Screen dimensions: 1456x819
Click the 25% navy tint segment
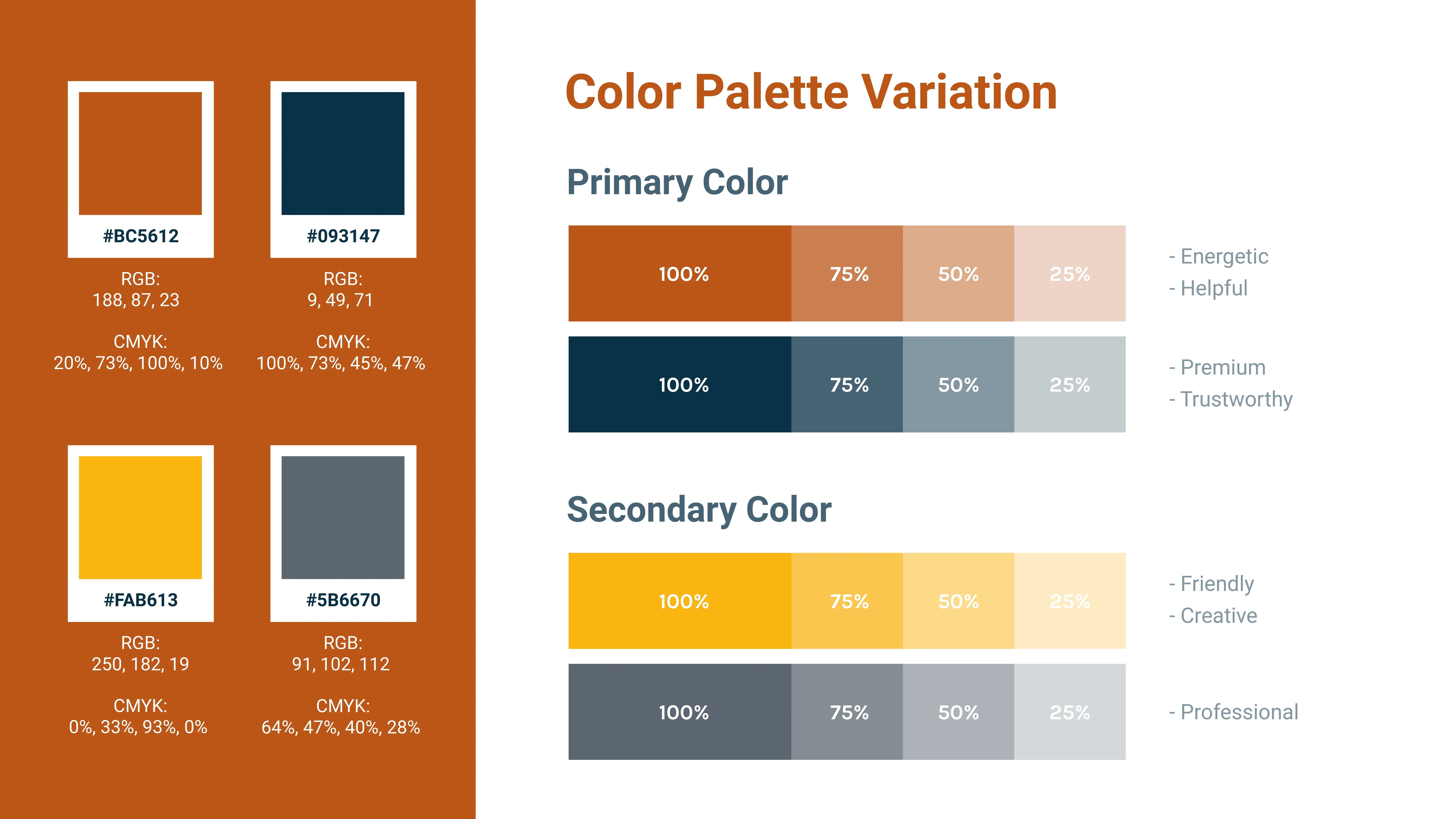[x=1069, y=384]
